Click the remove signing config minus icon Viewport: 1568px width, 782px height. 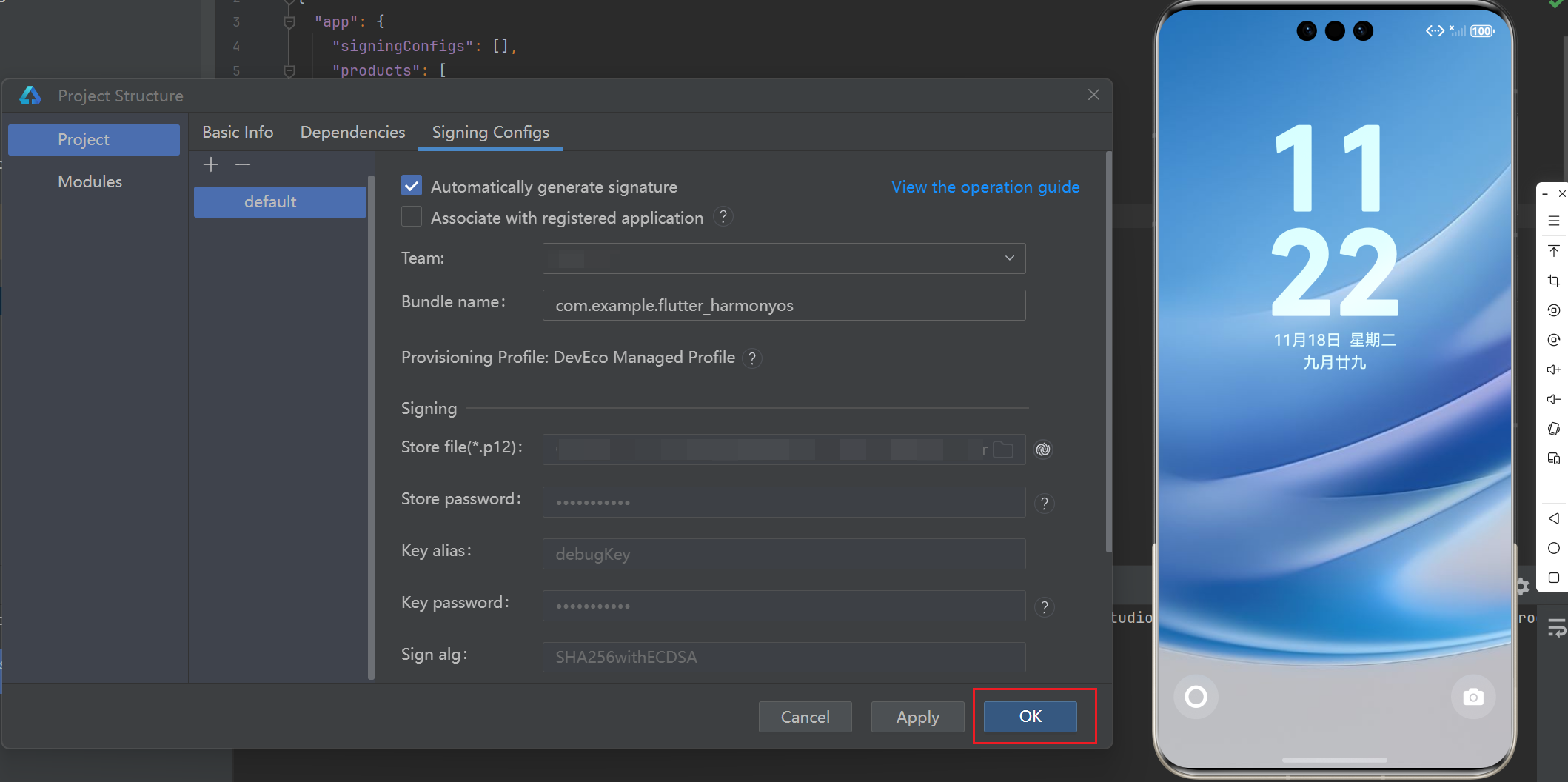click(243, 164)
